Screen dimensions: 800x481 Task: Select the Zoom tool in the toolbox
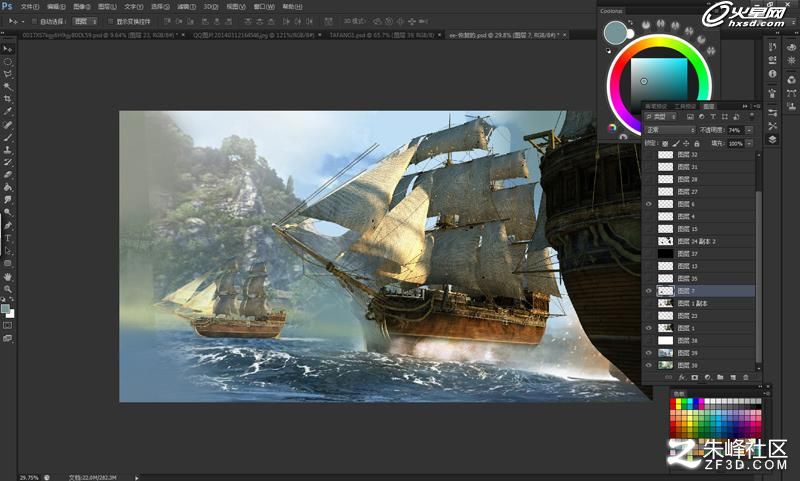7,289
